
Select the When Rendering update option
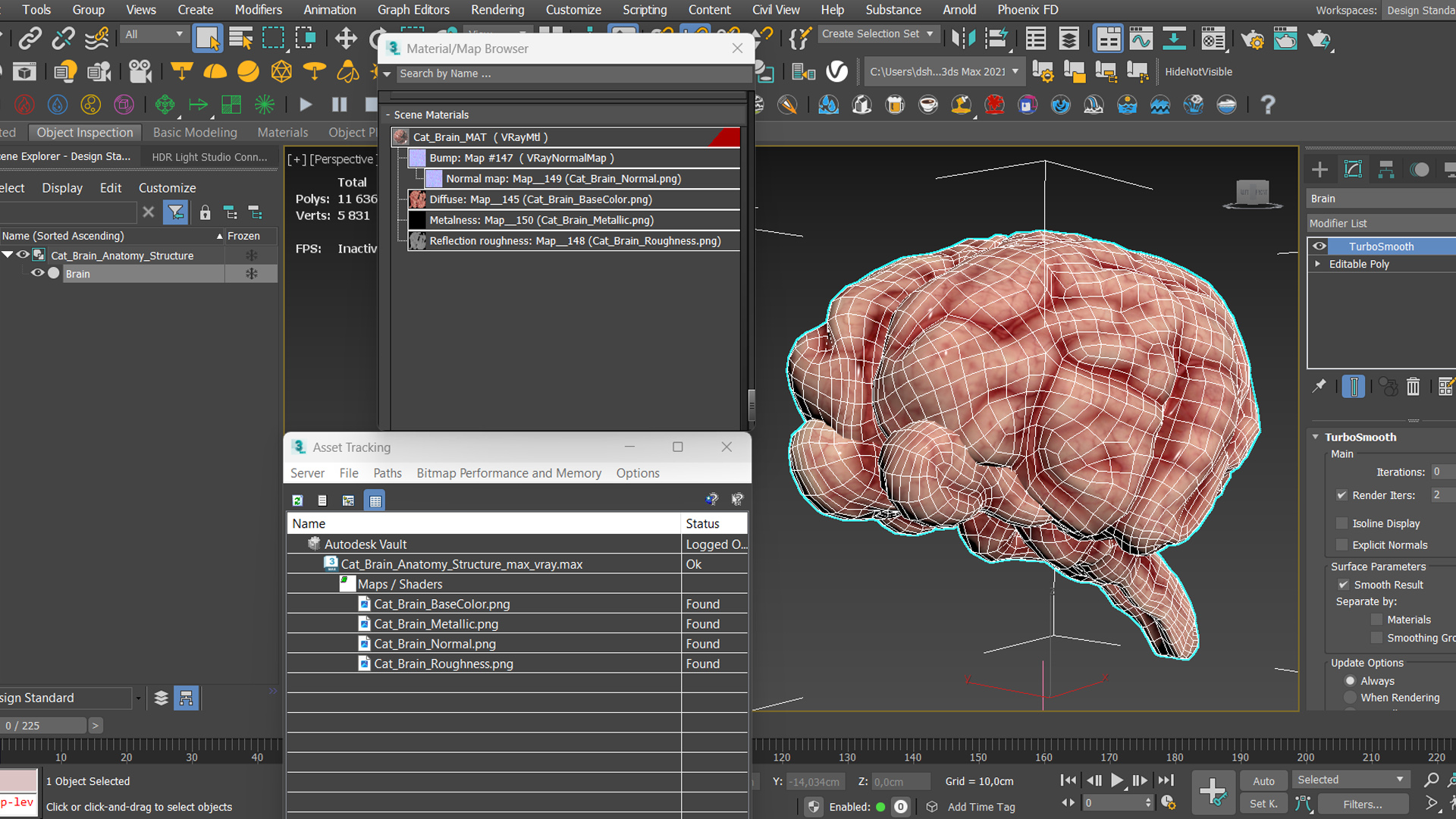pyautogui.click(x=1350, y=698)
